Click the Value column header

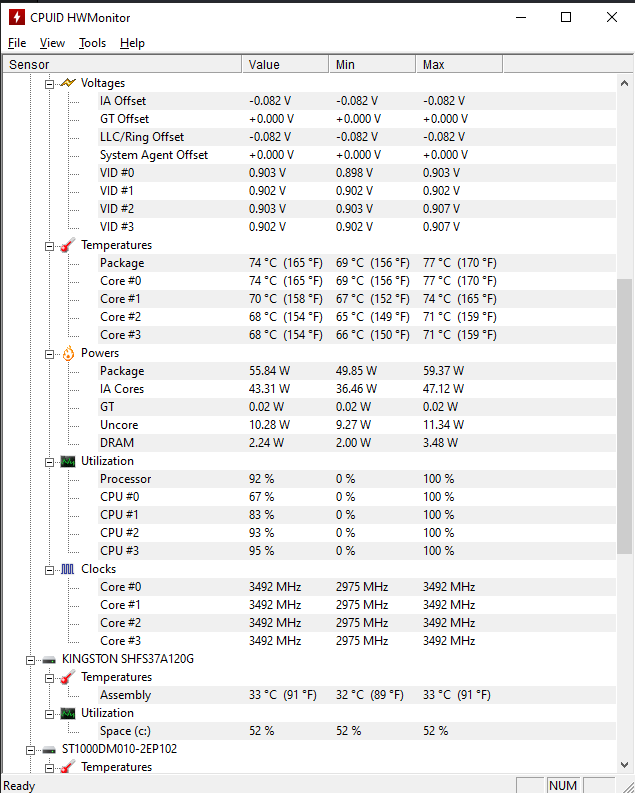(x=285, y=65)
